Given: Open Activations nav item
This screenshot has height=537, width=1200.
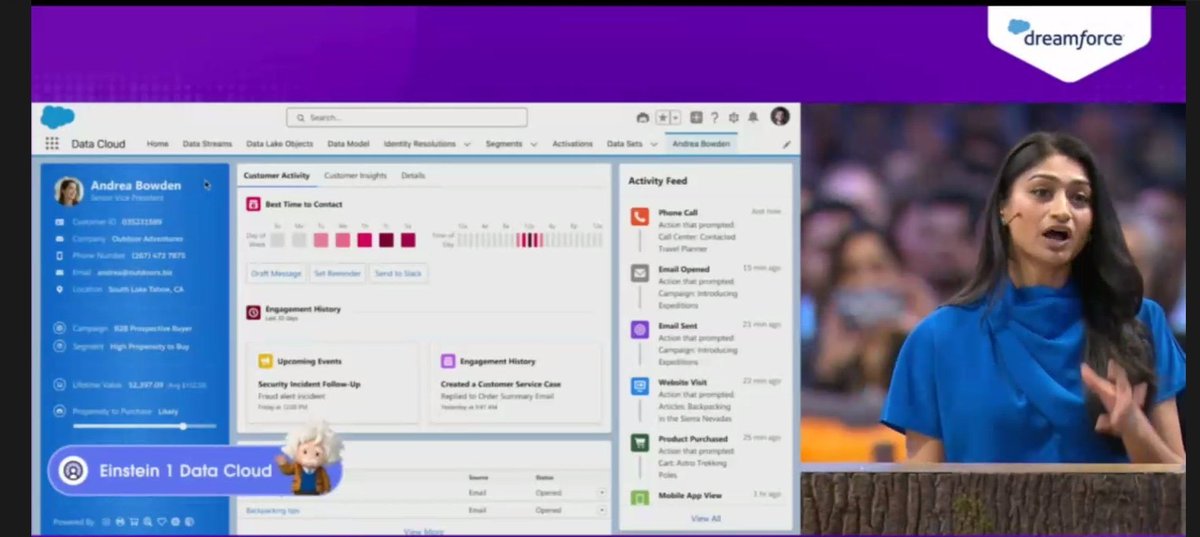Looking at the screenshot, I should point(572,144).
